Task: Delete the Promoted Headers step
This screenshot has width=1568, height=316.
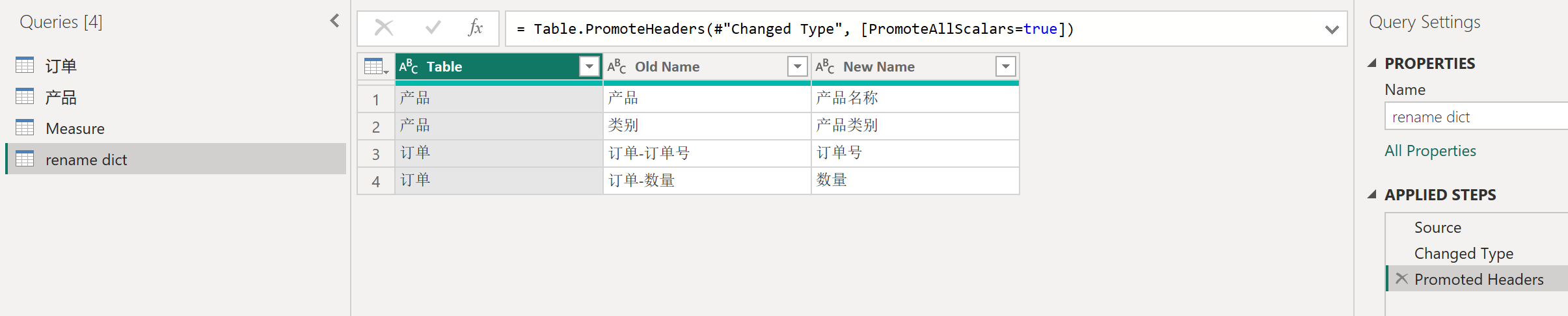Action: [1401, 279]
